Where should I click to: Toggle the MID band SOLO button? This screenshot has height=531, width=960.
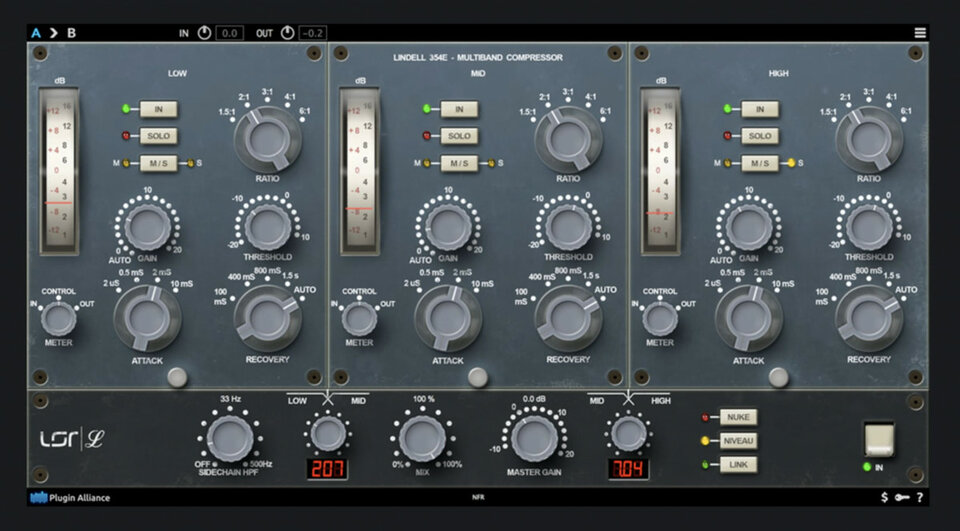coord(459,136)
